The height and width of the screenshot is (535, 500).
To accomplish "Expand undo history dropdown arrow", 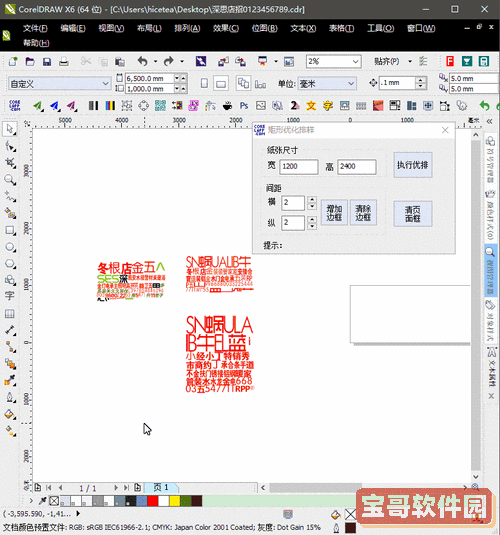I will 155,61.
